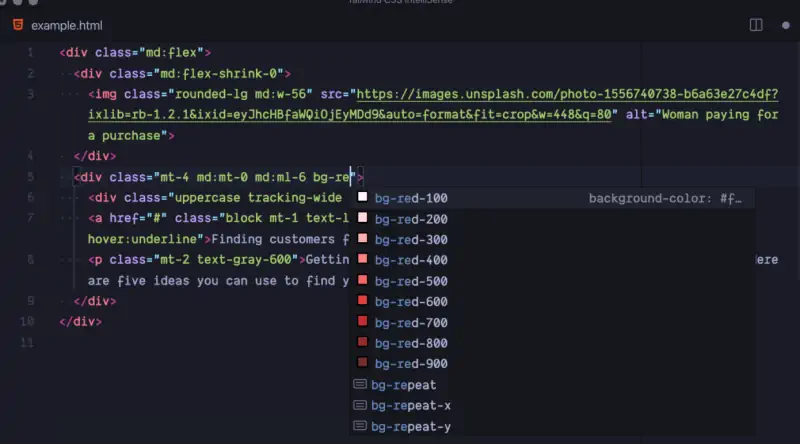Click the bg-red-200 color preview square
The width and height of the screenshot is (800, 444).
362,218
